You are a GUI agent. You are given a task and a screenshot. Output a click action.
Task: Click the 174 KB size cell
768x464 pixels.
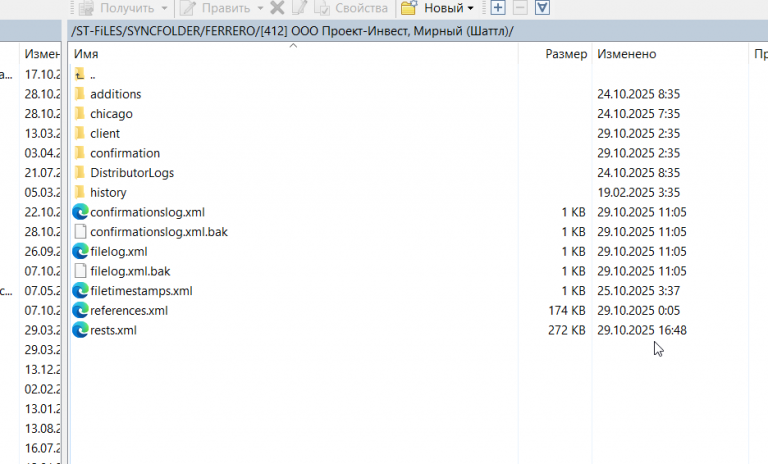tap(567, 311)
